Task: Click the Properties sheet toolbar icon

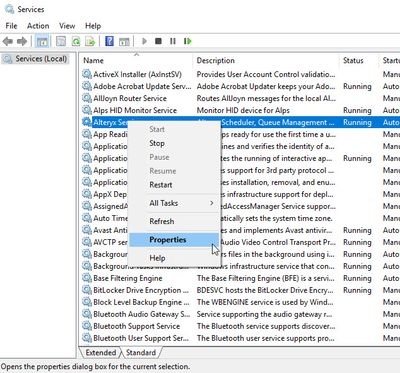Action: click(61, 41)
